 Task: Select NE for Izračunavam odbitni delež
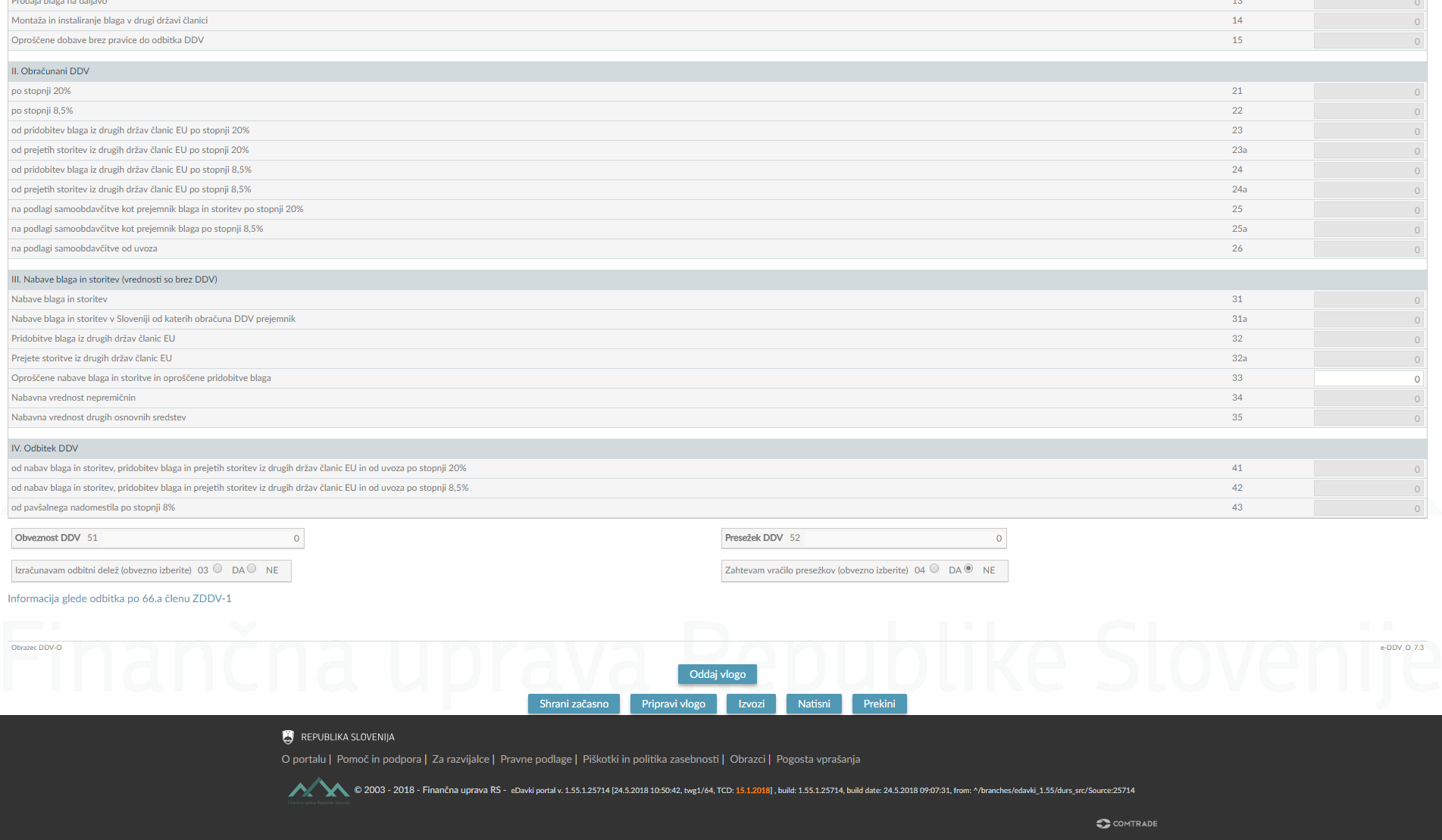click(252, 569)
